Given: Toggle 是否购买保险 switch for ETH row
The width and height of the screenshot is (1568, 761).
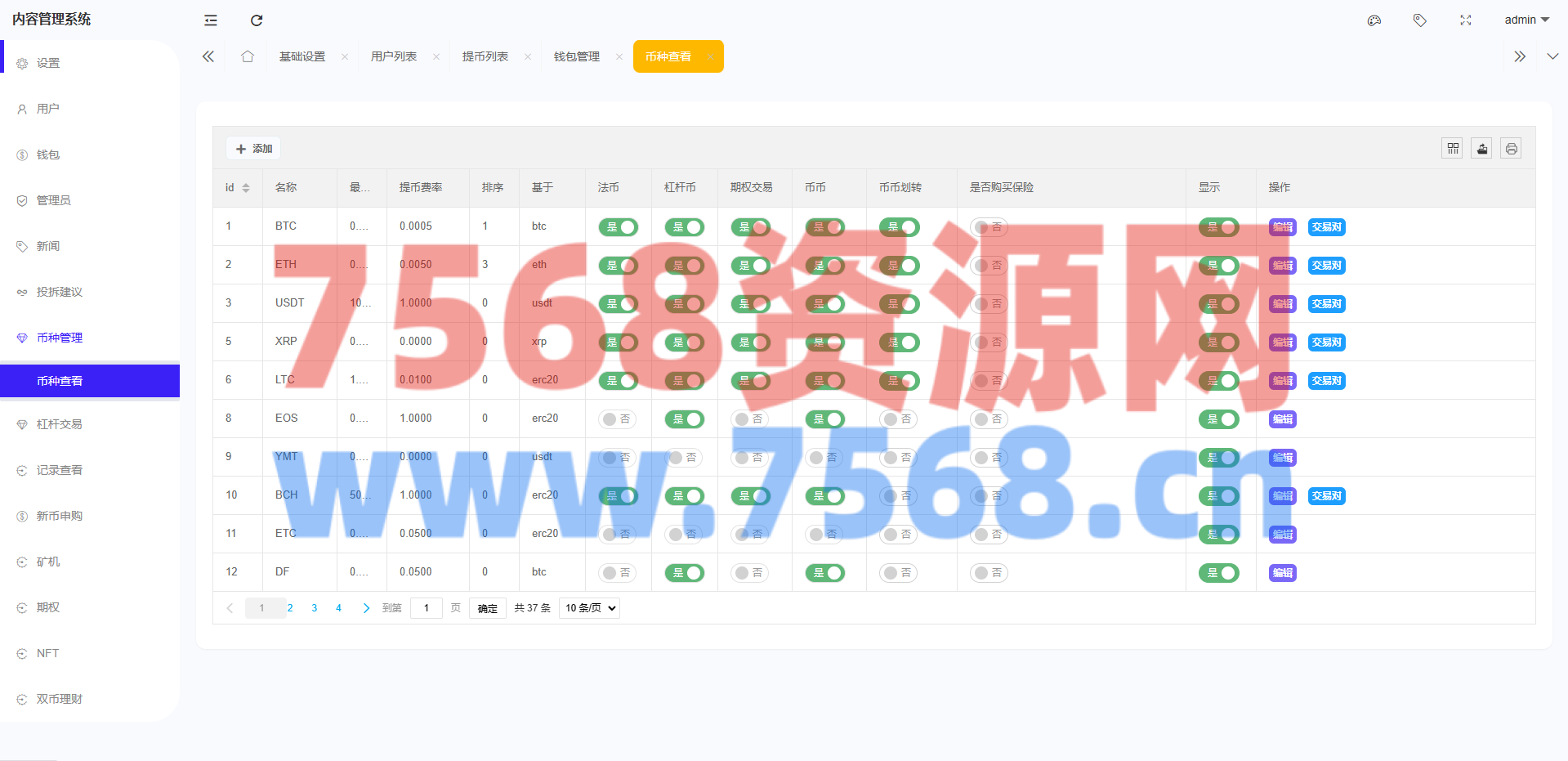Looking at the screenshot, I should [989, 266].
